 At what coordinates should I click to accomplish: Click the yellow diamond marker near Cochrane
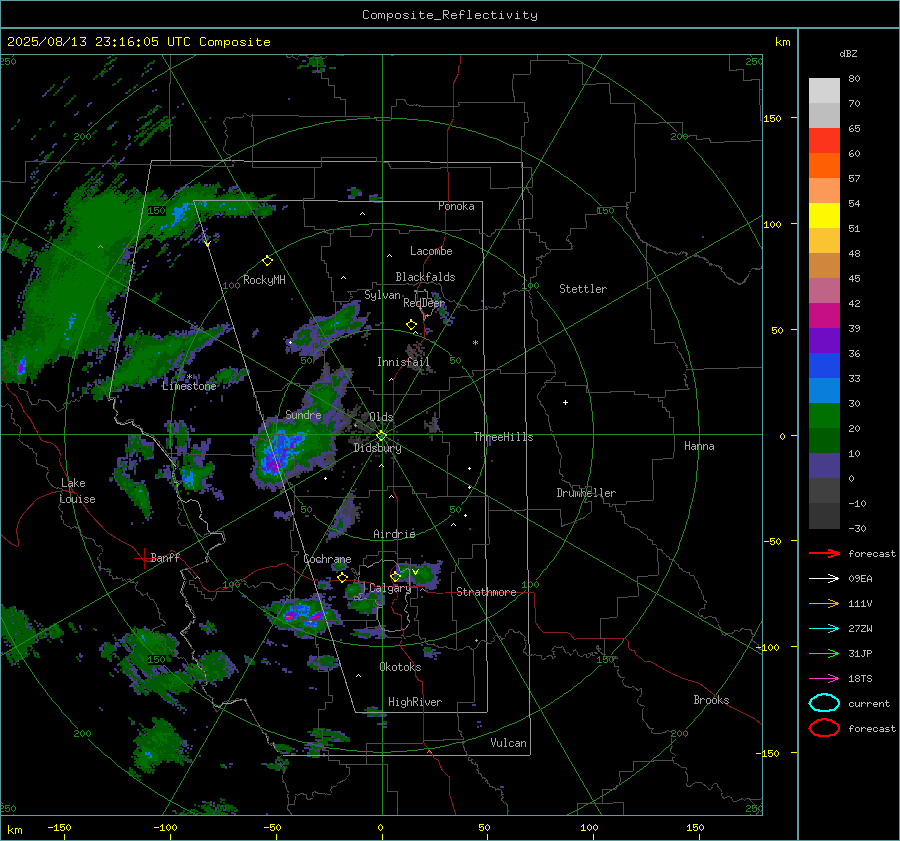click(342, 577)
